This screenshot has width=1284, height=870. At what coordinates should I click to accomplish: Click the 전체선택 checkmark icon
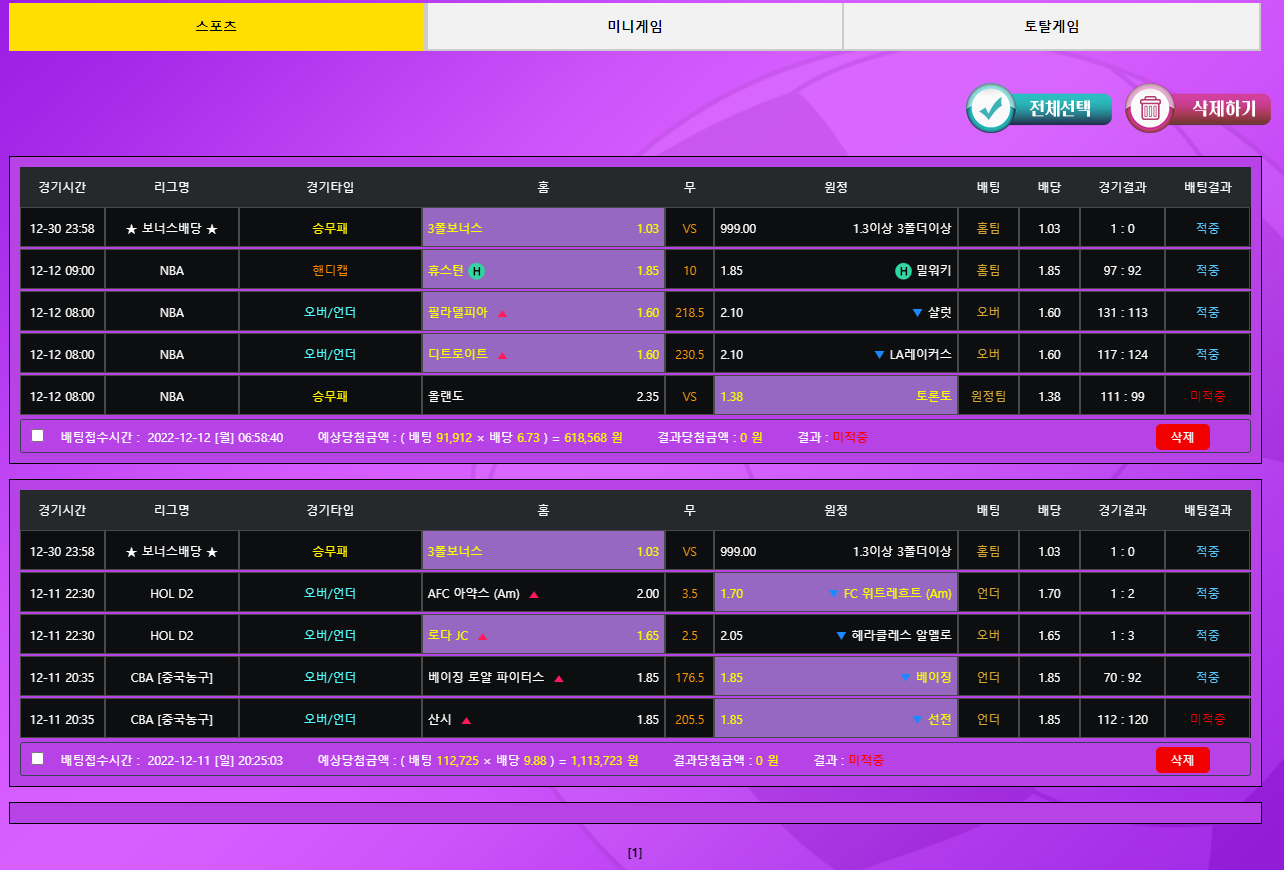coord(991,108)
